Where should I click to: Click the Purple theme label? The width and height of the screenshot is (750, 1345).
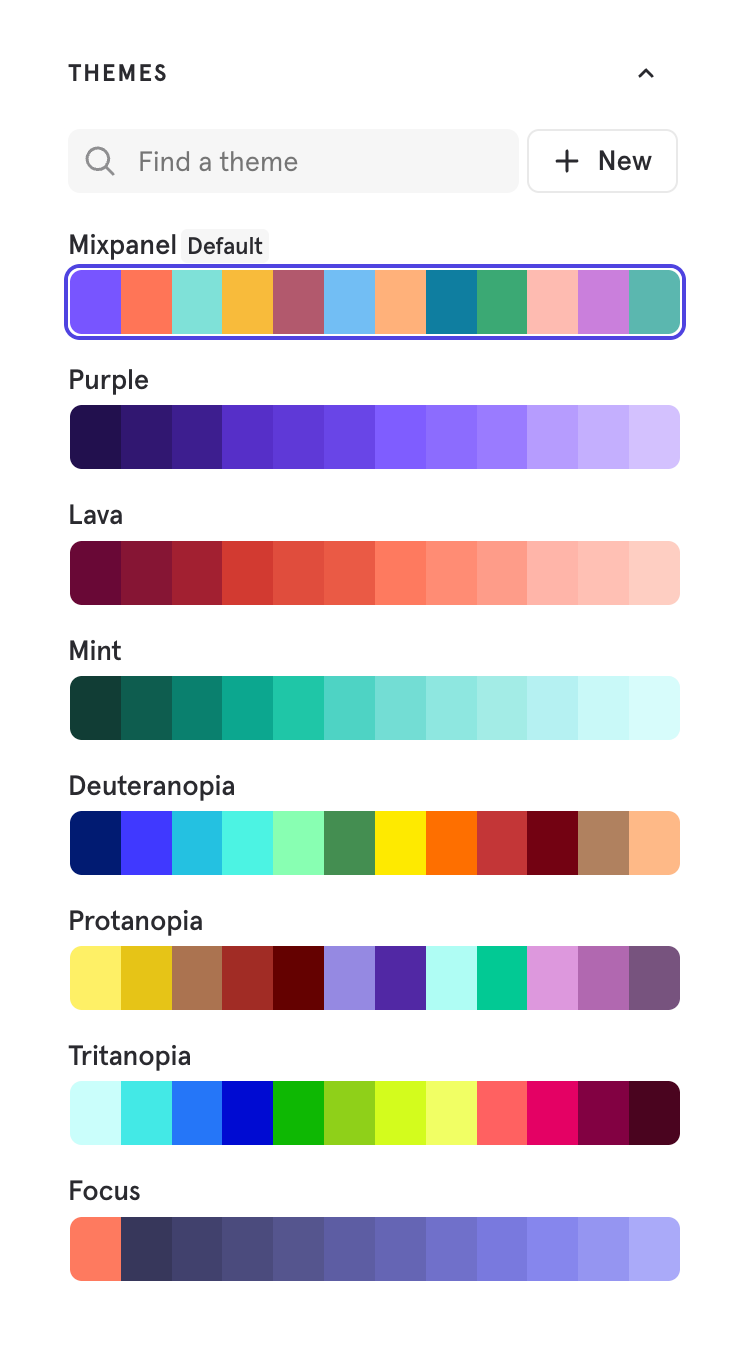click(x=109, y=380)
